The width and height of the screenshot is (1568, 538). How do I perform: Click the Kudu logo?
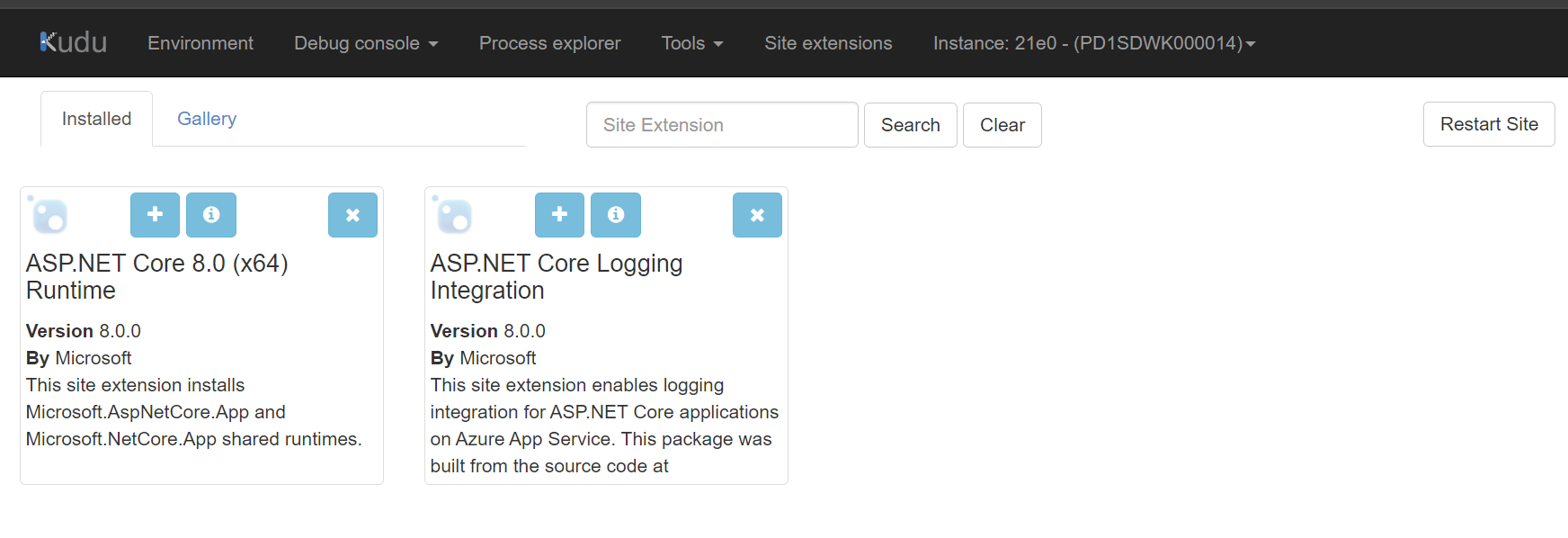coord(74,42)
